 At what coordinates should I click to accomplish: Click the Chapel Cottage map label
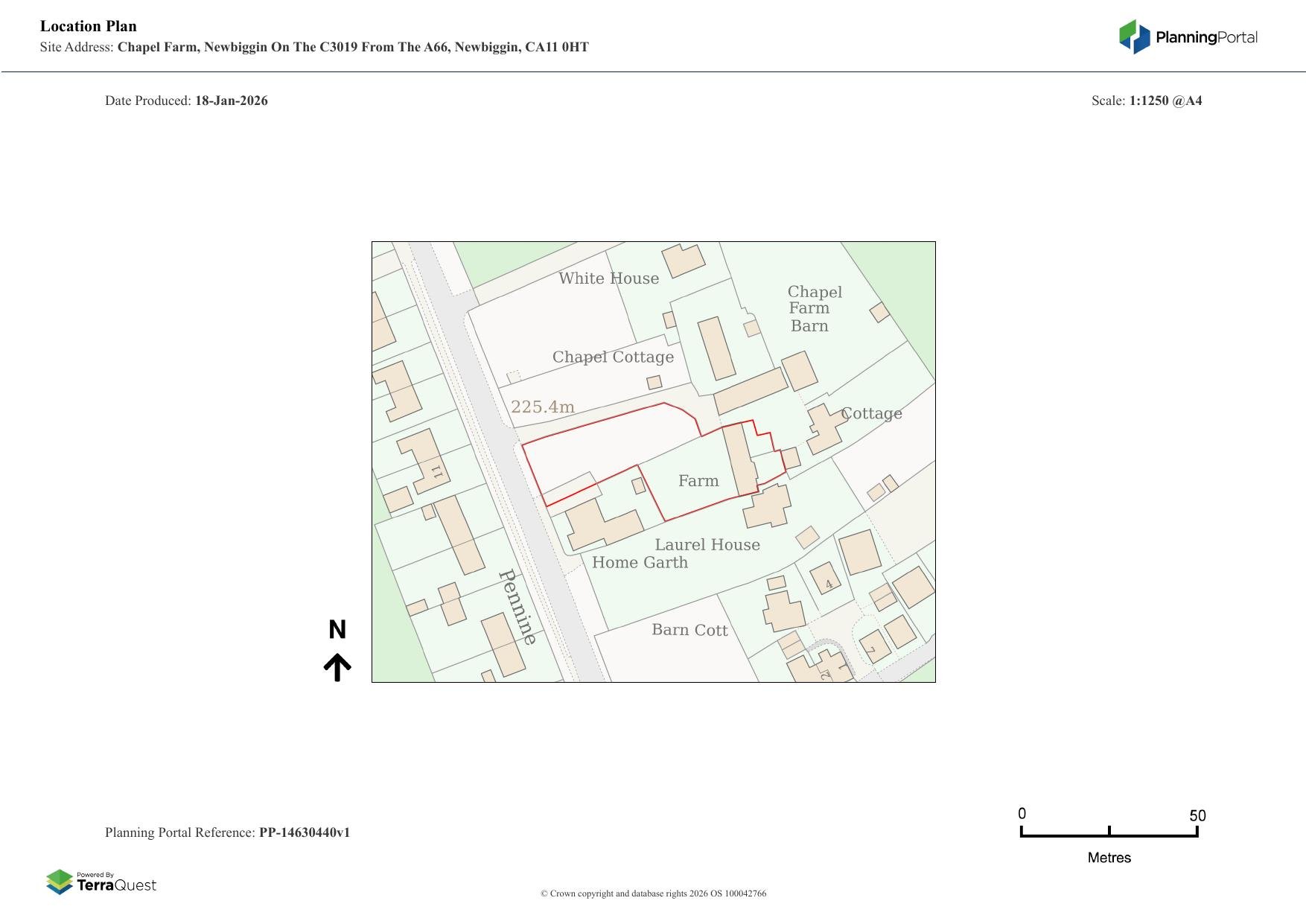click(x=613, y=357)
